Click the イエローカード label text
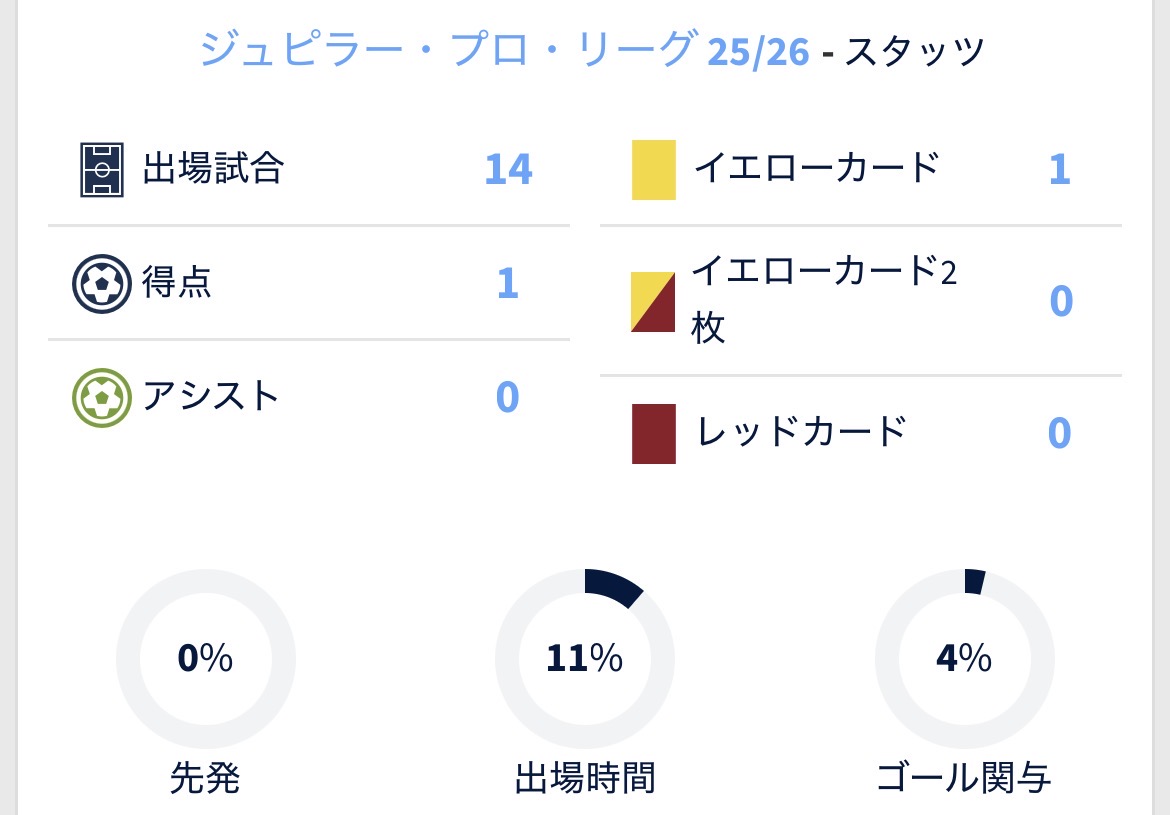This screenshot has height=815, width=1170. coord(816,167)
